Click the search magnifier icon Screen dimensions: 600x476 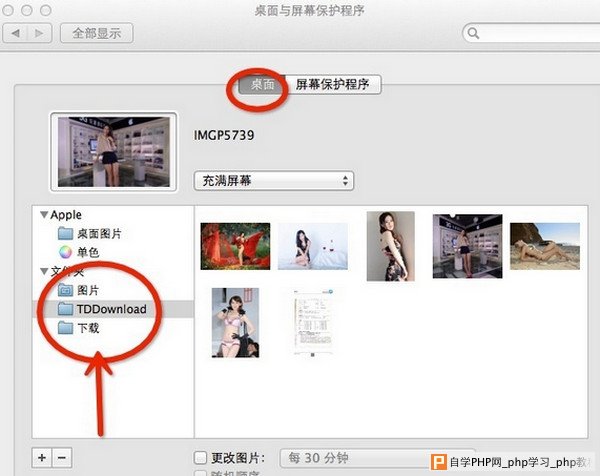pos(473,33)
